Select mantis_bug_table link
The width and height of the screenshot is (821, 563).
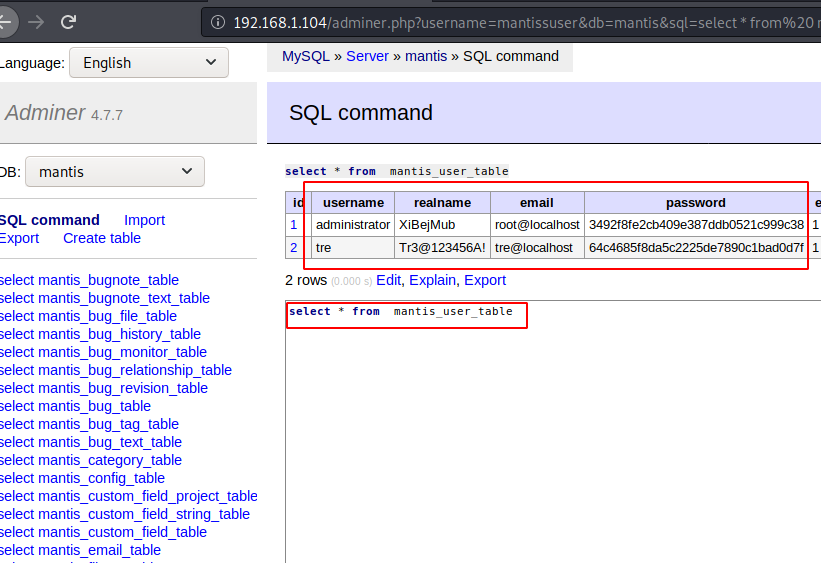click(x=94, y=406)
